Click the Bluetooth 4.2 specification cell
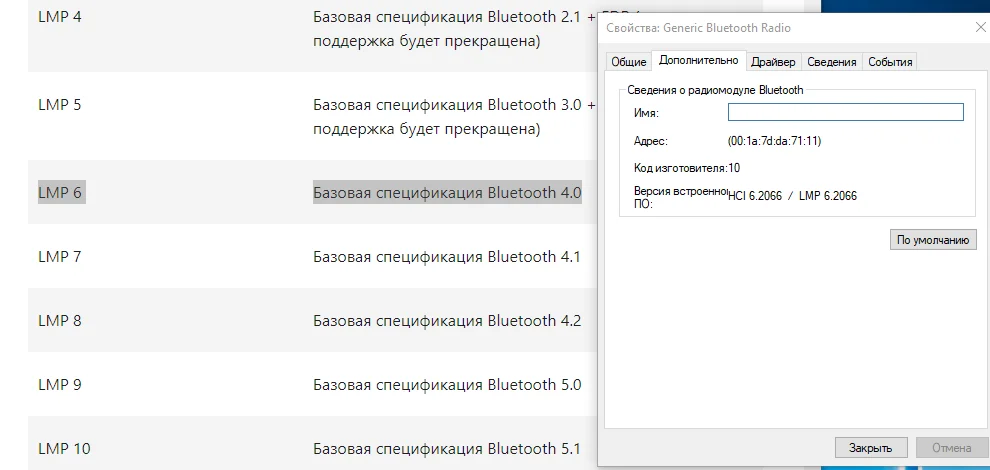This screenshot has height=470, width=990. [446, 321]
